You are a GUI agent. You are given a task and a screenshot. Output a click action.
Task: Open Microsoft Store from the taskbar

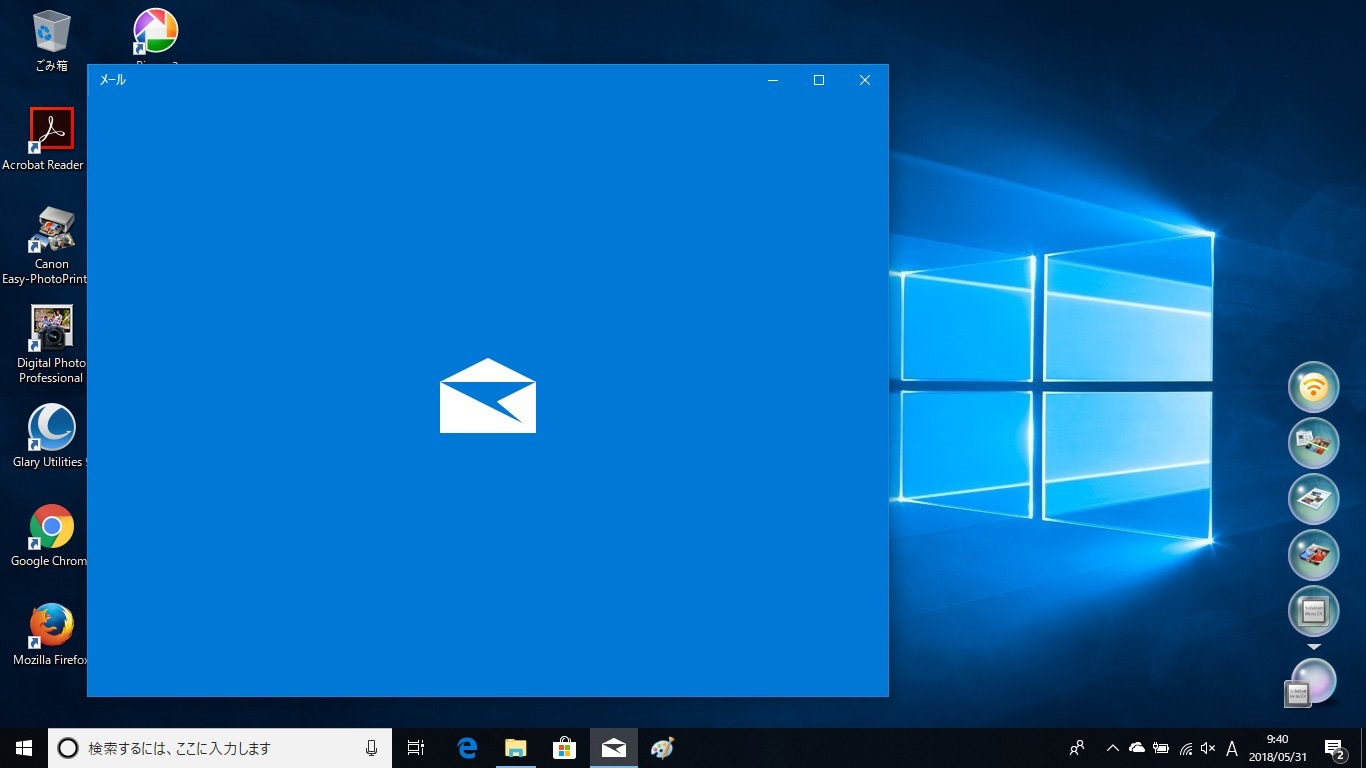click(x=565, y=748)
